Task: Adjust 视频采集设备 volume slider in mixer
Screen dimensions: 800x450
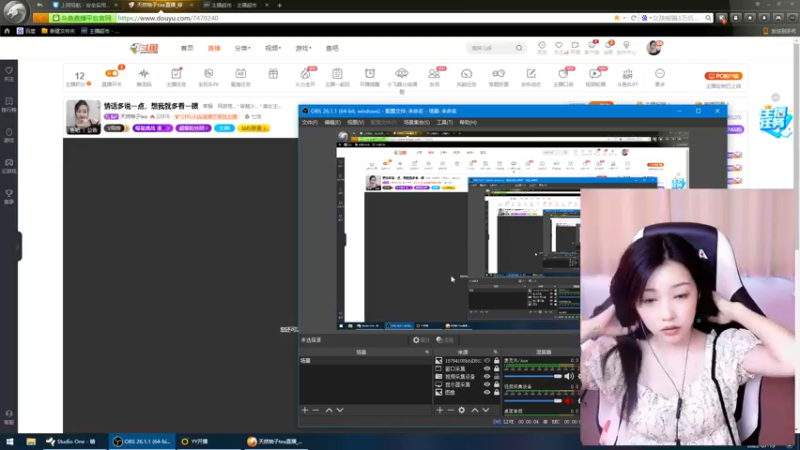Action: pos(533,401)
